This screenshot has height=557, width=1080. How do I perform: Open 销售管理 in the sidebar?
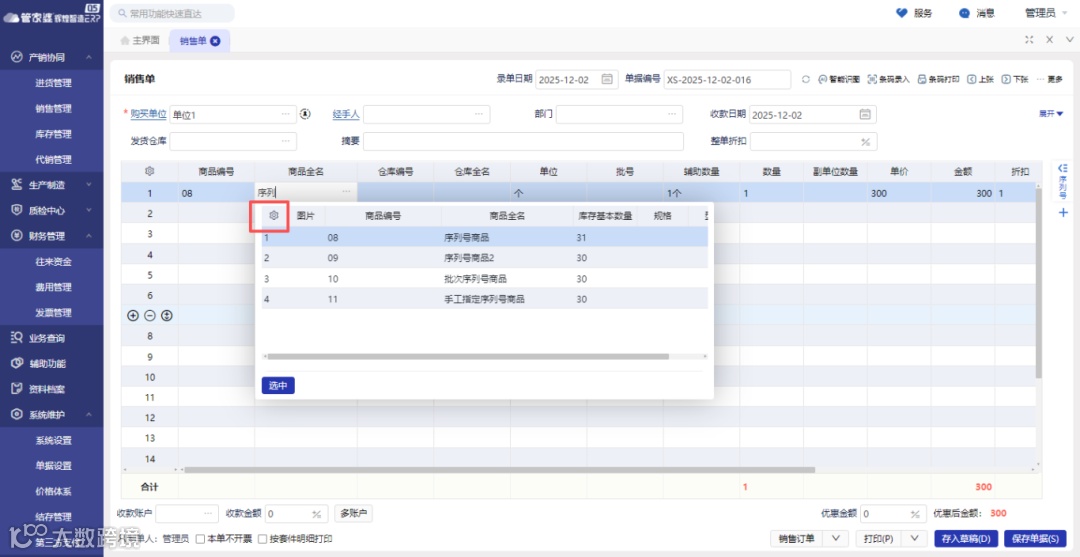[54, 109]
